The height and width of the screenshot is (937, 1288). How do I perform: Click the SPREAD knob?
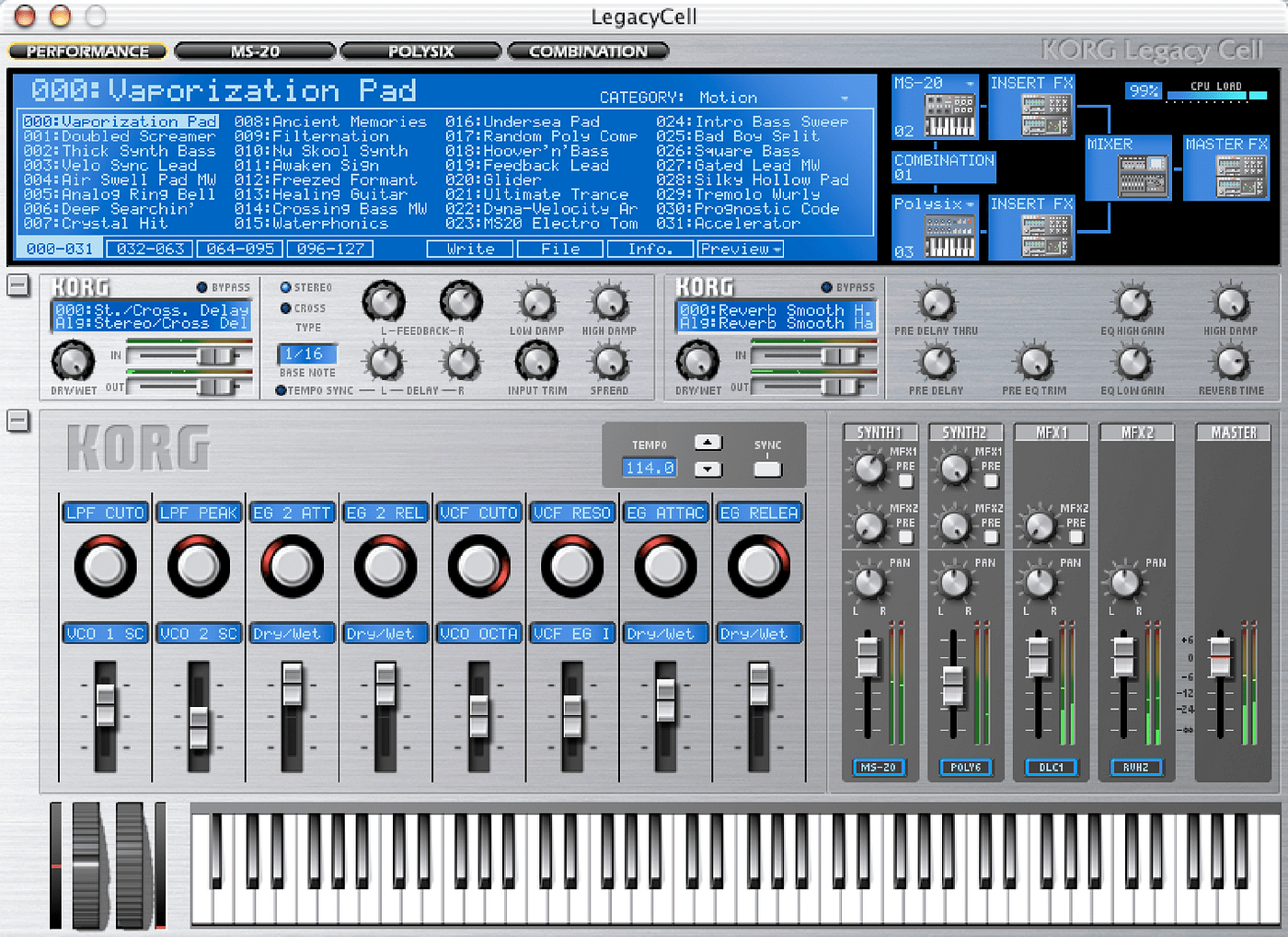(x=609, y=362)
